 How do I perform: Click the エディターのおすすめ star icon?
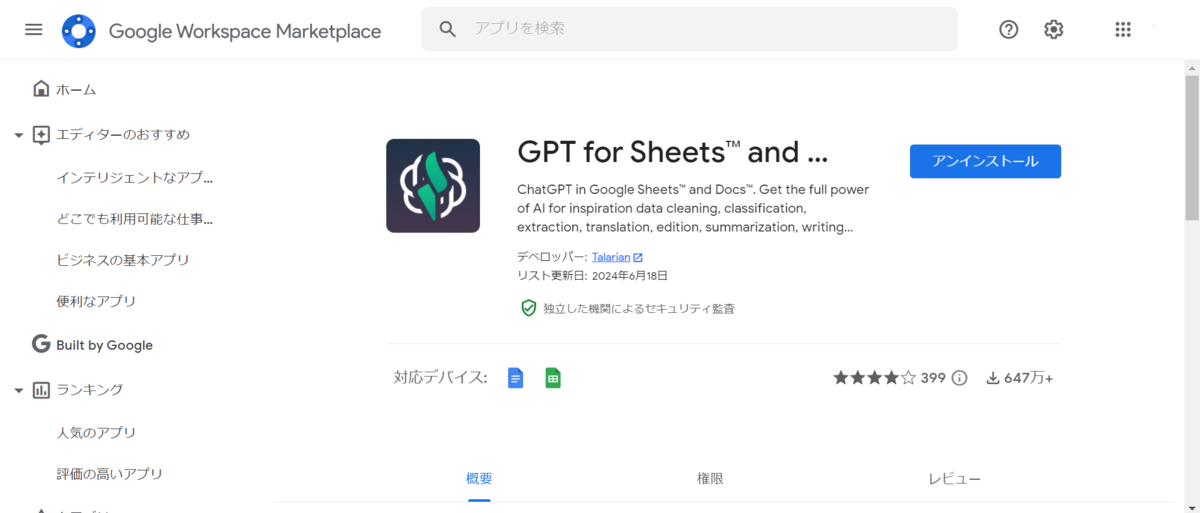tap(41, 134)
